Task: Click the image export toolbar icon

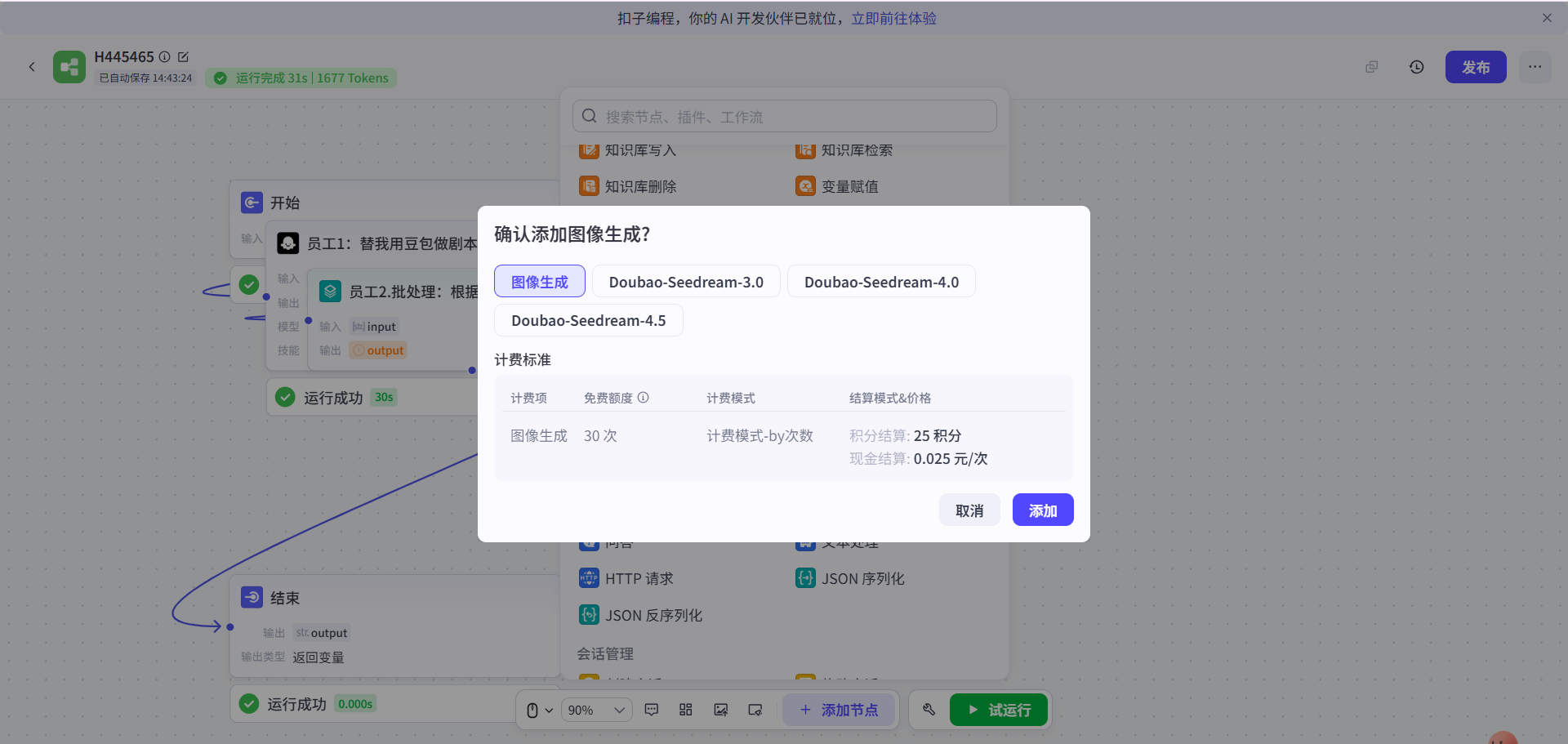Action: [720, 710]
